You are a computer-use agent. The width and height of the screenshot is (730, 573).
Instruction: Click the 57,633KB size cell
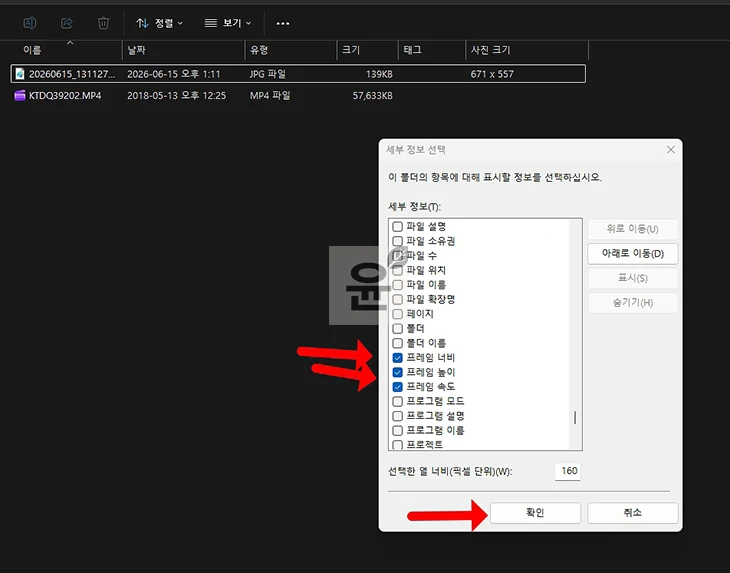point(372,95)
